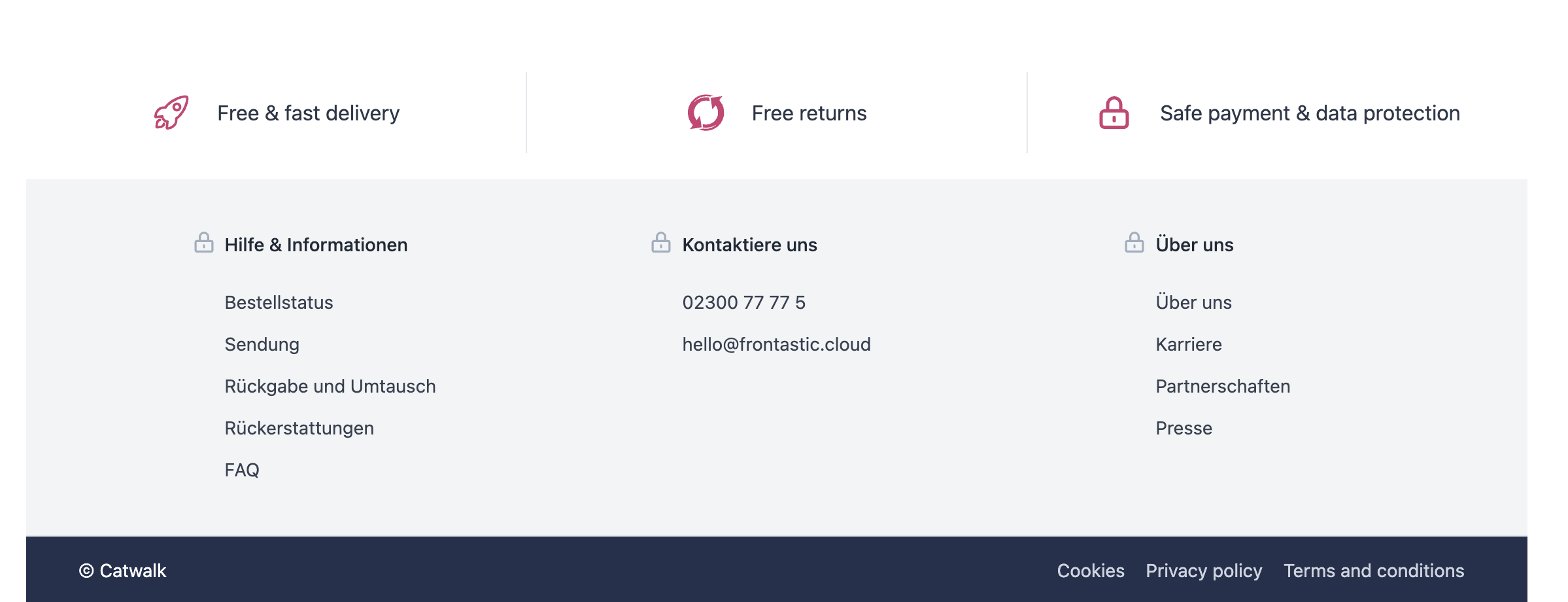1568x602 pixels.
Task: Click the rocket delivery icon
Action: [x=171, y=113]
